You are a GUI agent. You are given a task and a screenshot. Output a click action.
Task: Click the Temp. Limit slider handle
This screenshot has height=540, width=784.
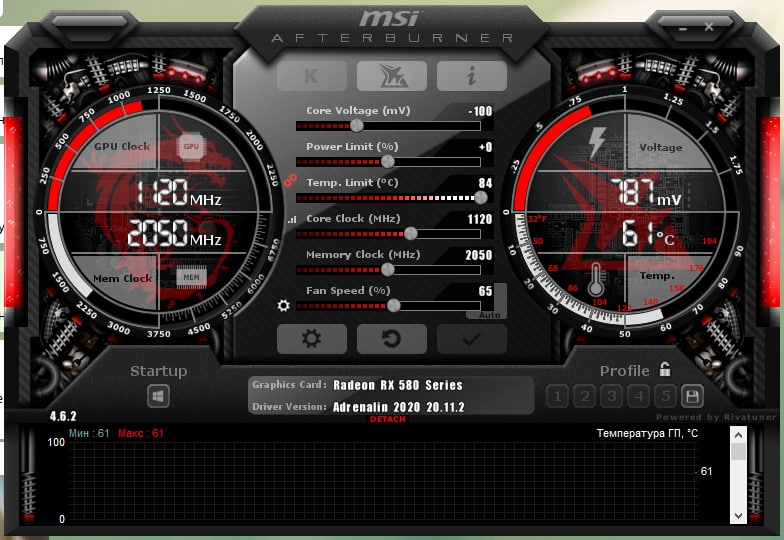click(480, 198)
